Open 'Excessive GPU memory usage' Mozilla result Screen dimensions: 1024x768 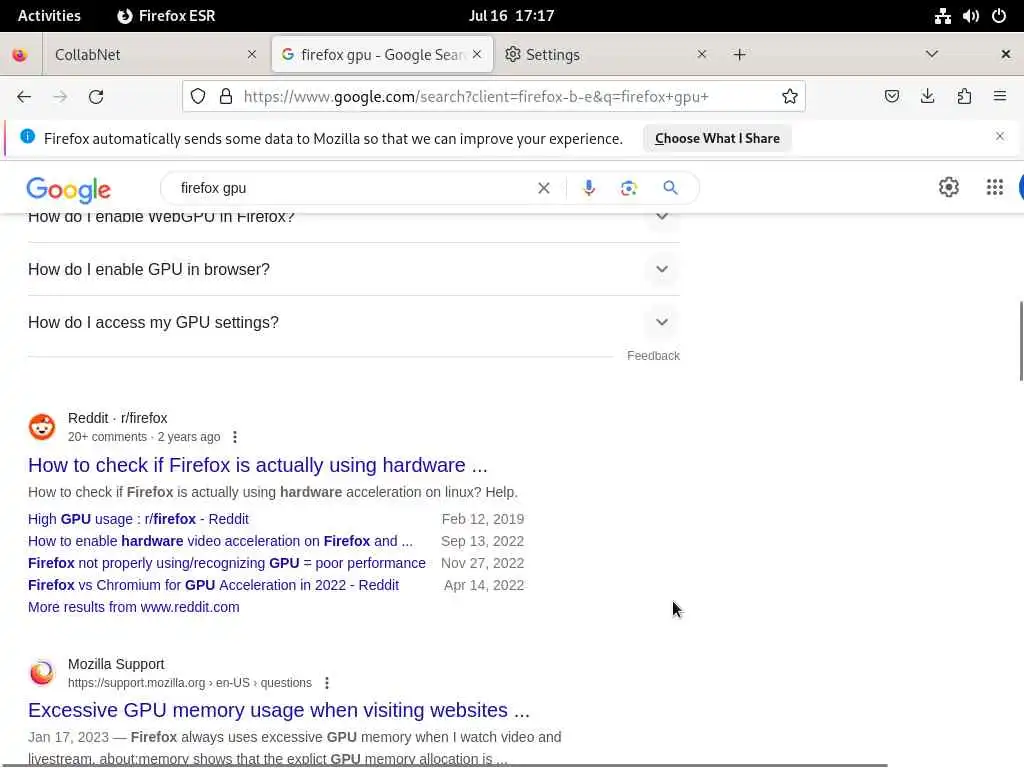(x=279, y=710)
